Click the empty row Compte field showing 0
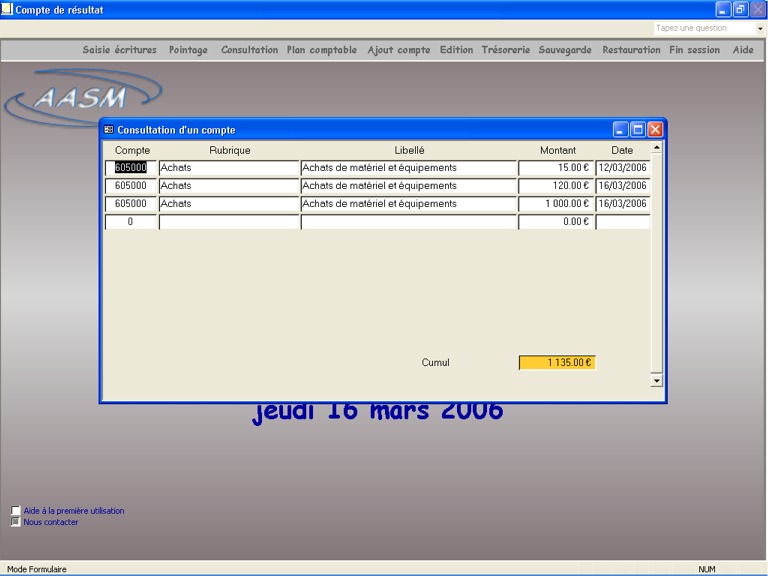The width and height of the screenshot is (768, 576). point(131,222)
